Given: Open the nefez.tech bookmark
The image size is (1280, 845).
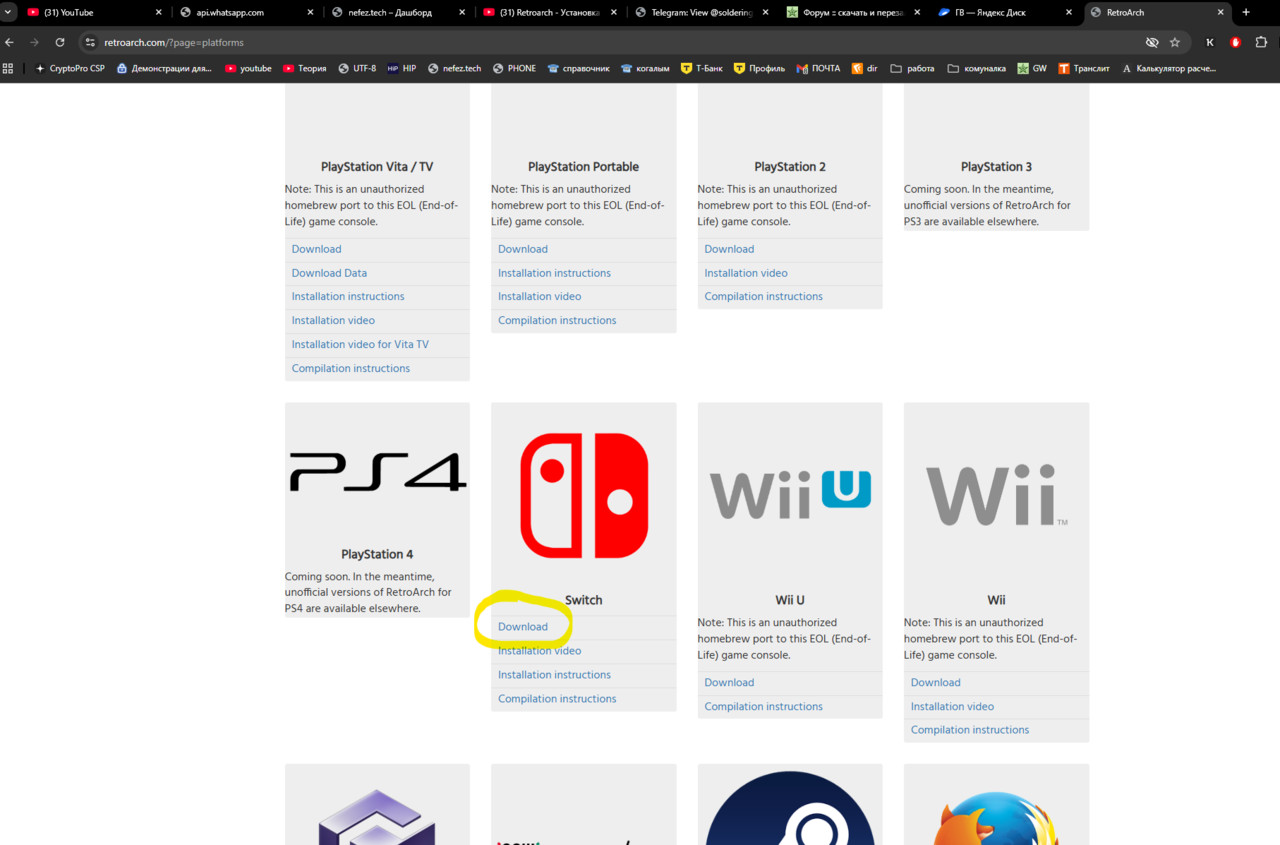Looking at the screenshot, I should tap(454, 68).
